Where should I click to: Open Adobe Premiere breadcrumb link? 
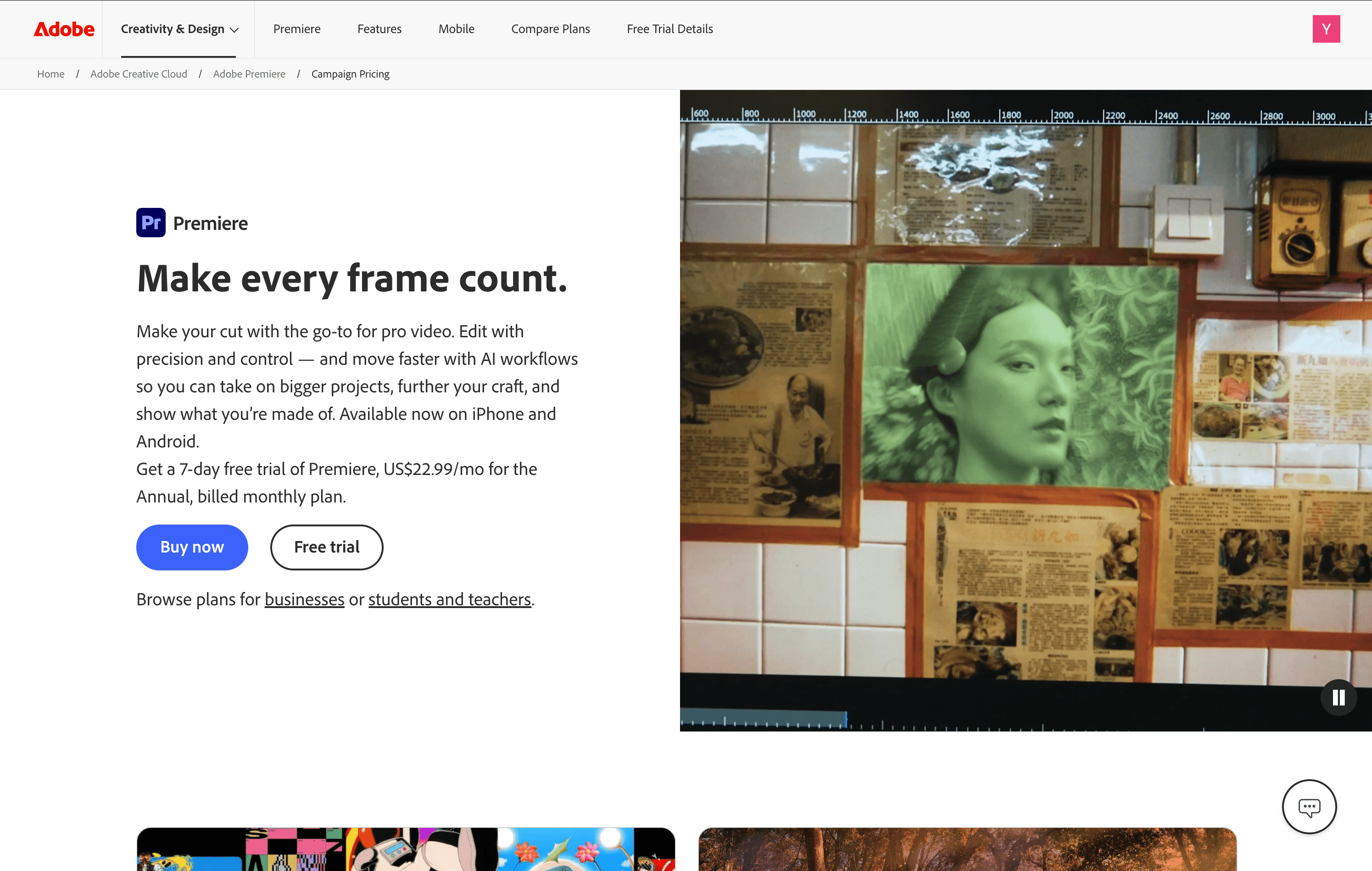249,74
